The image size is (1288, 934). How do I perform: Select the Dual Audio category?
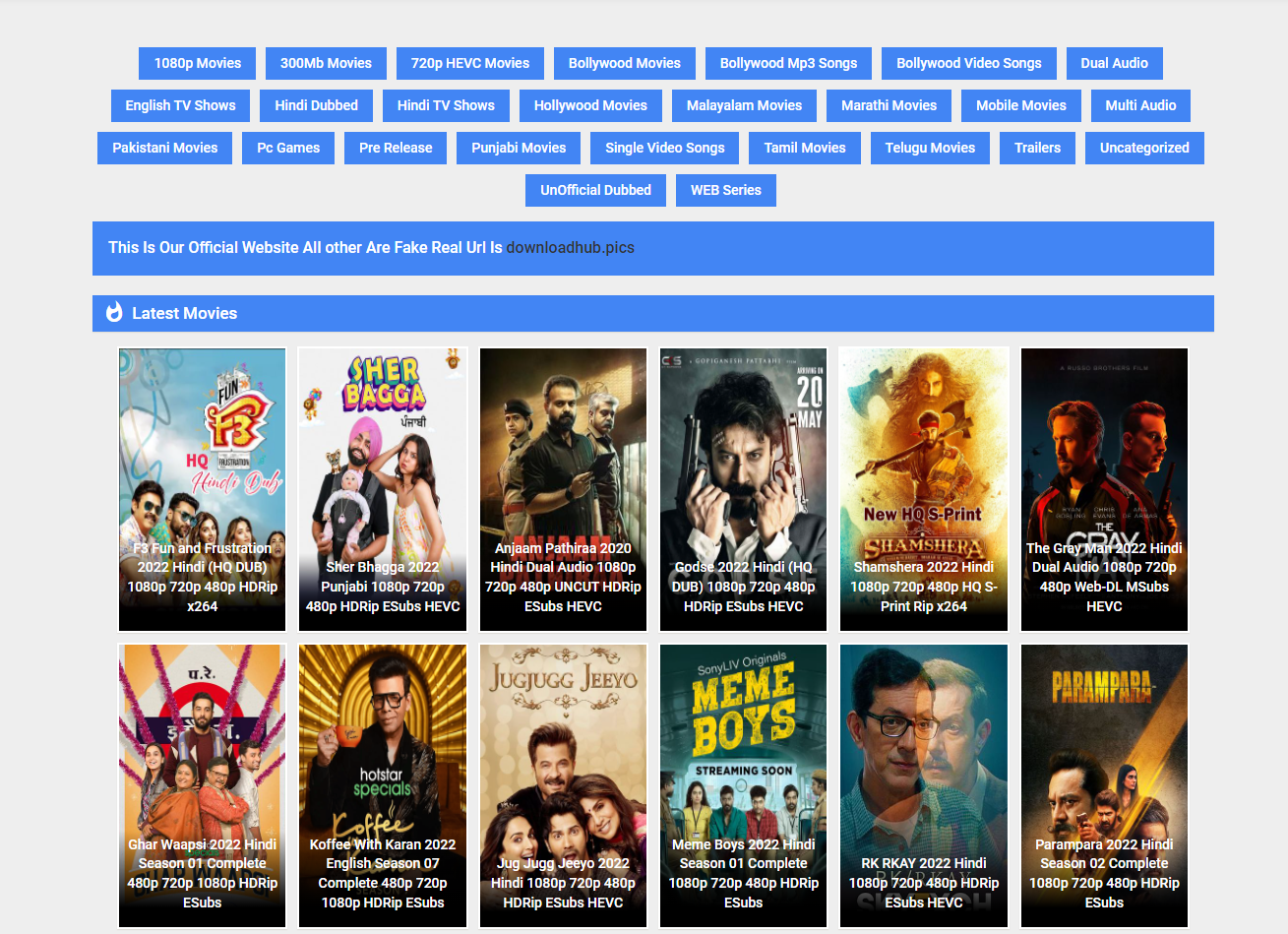pos(1115,63)
